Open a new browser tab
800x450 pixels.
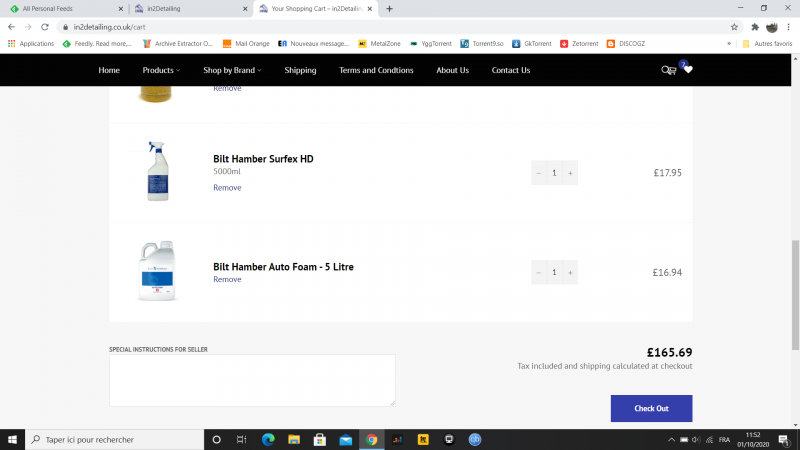click(x=389, y=9)
